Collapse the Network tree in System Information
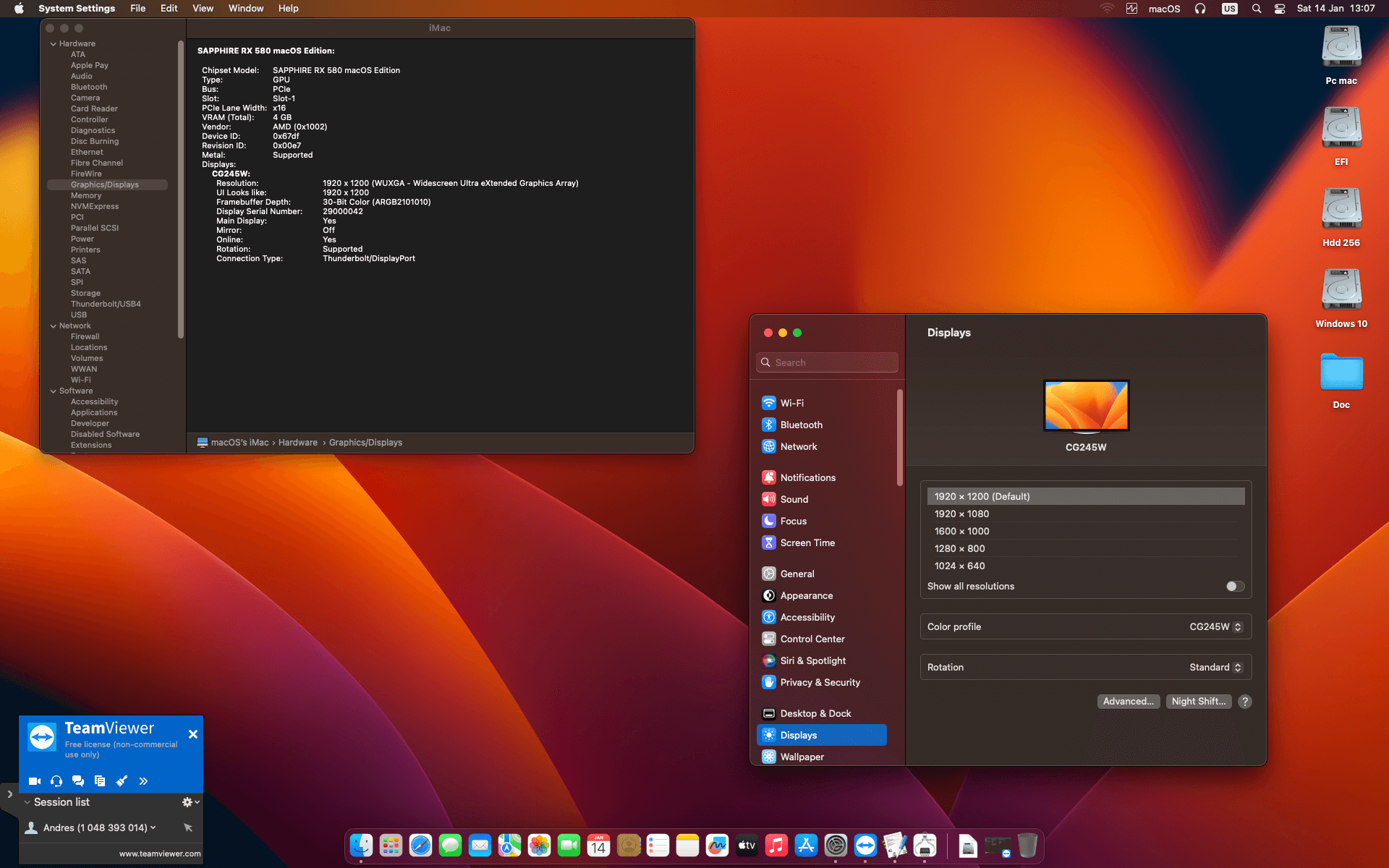The height and width of the screenshot is (868, 1389). click(x=53, y=326)
